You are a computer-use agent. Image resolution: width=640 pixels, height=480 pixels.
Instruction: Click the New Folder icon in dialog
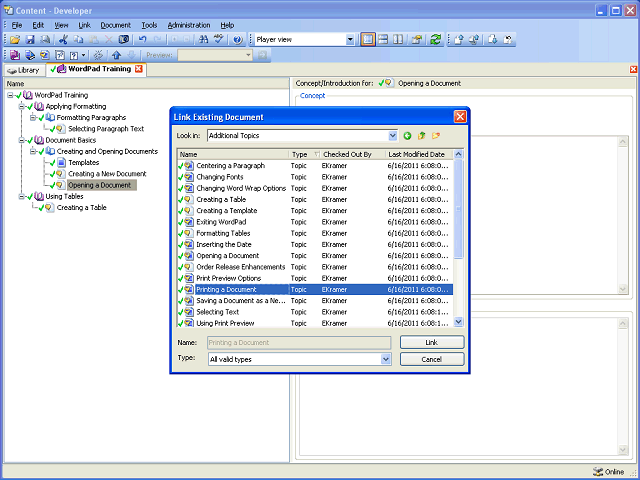point(436,136)
